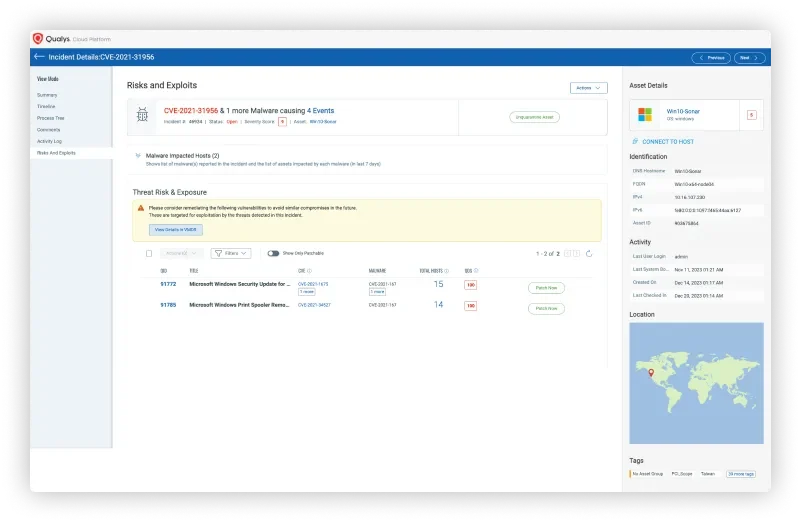Image resolution: width=801 pixels, height=522 pixels.
Task: Click the world map in Location
Action: tap(696, 383)
